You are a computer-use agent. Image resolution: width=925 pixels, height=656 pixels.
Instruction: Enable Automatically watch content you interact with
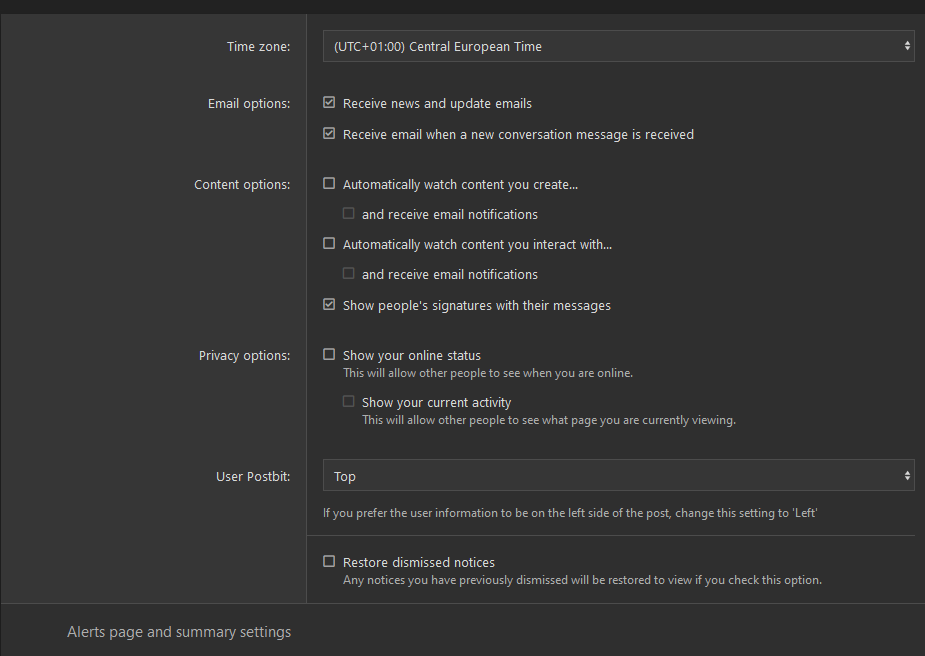[x=329, y=244]
